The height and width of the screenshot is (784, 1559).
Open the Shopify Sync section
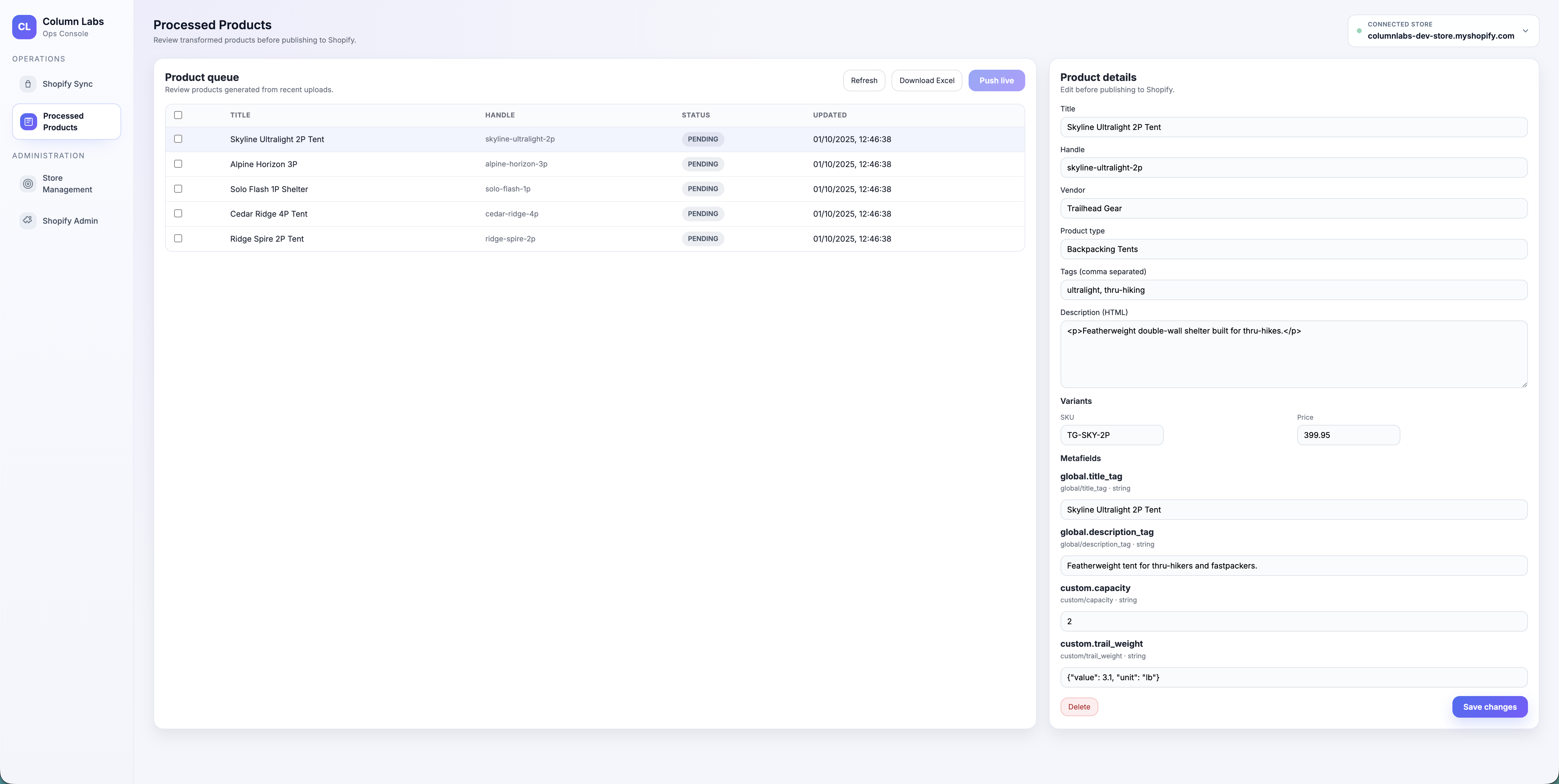(x=67, y=84)
